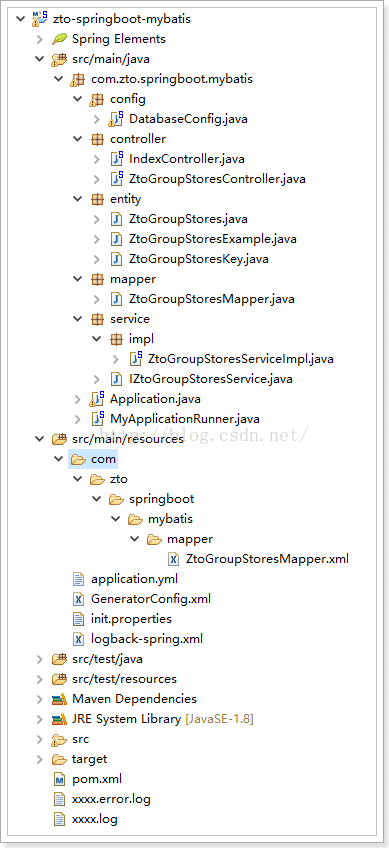Click the impl package icon
This screenshot has width=389, height=848.
[116, 339]
